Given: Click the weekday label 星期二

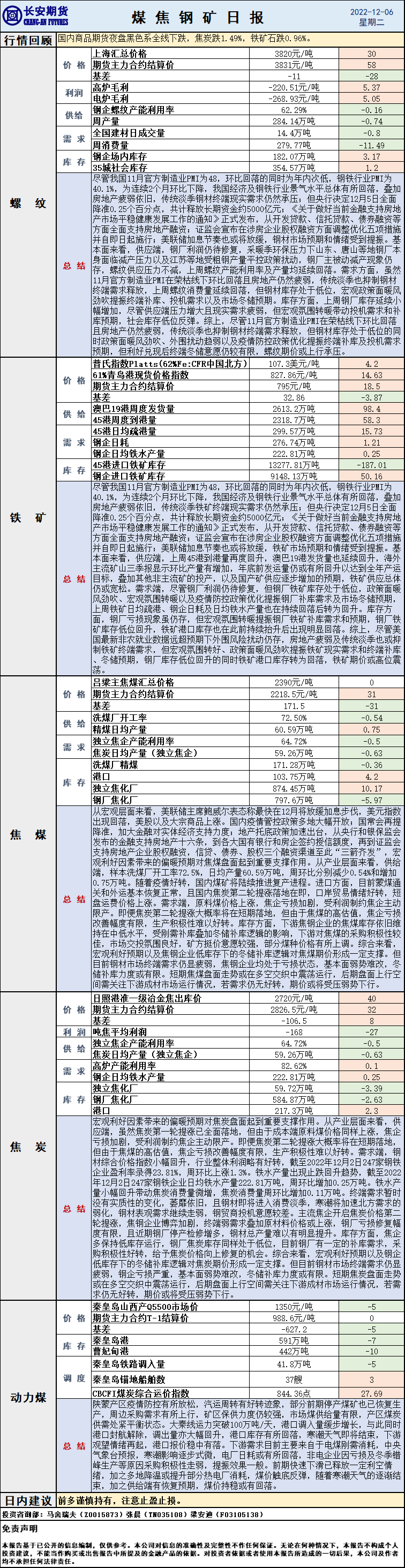Looking at the screenshot, I should coord(371,22).
